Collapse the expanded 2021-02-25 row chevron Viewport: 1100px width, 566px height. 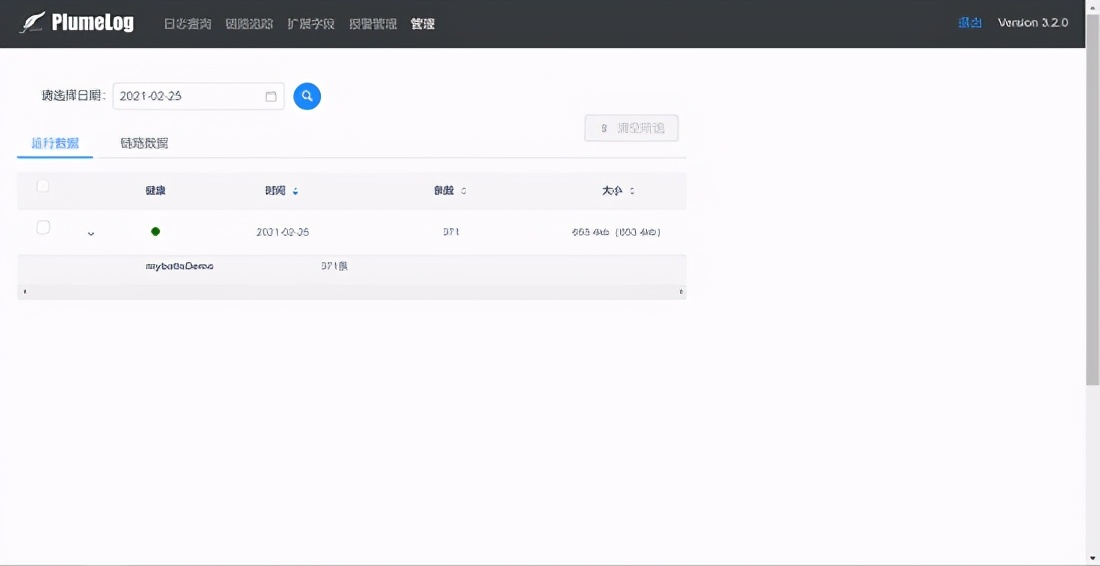point(90,233)
